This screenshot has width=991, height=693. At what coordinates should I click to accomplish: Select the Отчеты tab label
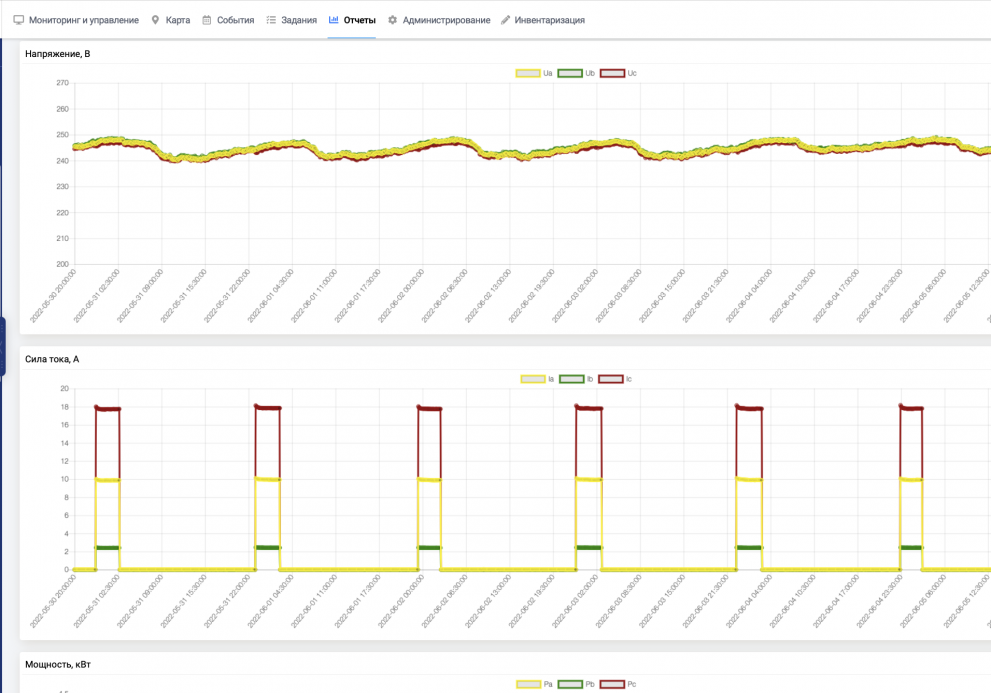pyautogui.click(x=359, y=20)
